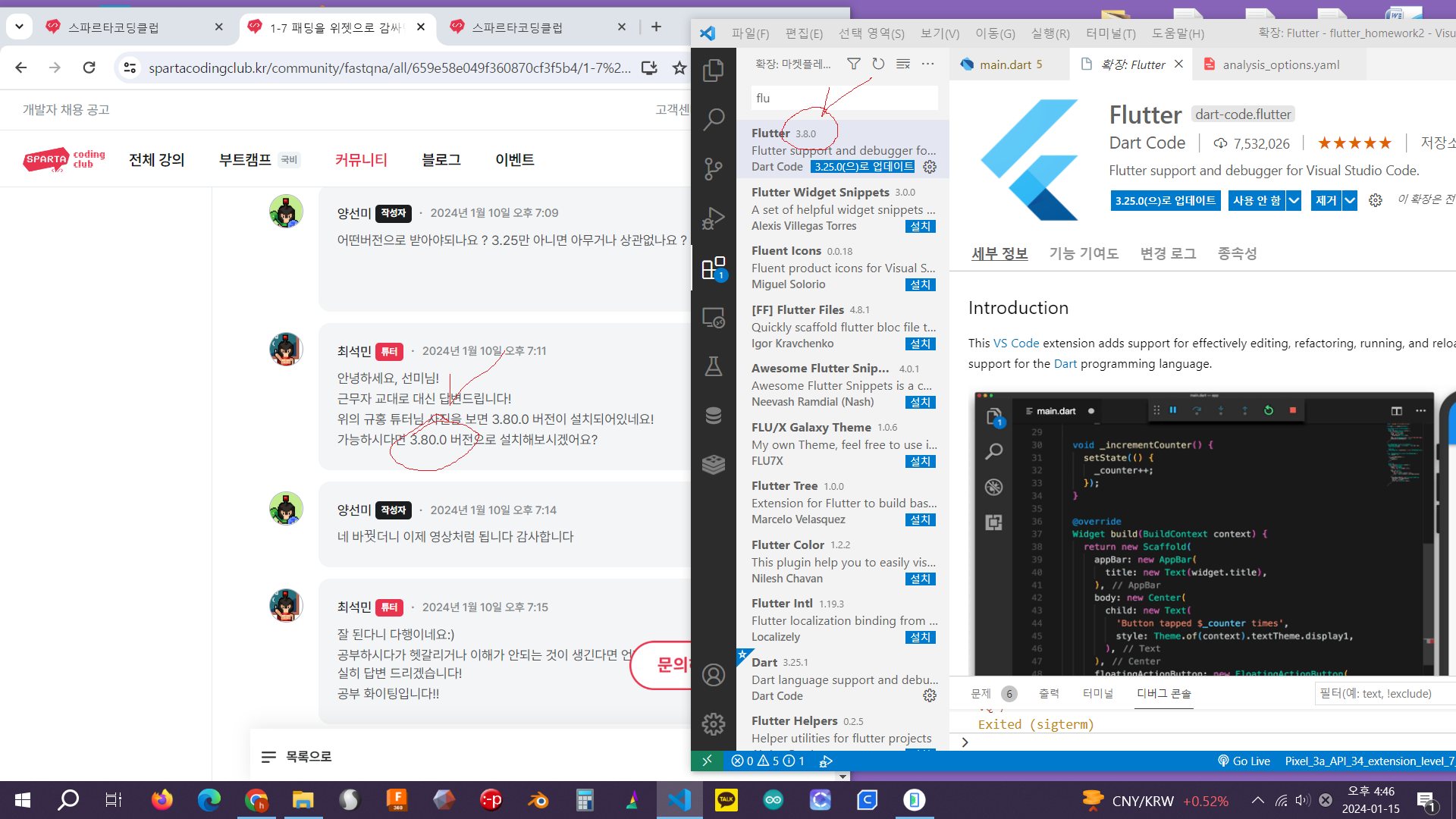
Task: Open the 파일(F) menu
Action: coord(750,33)
